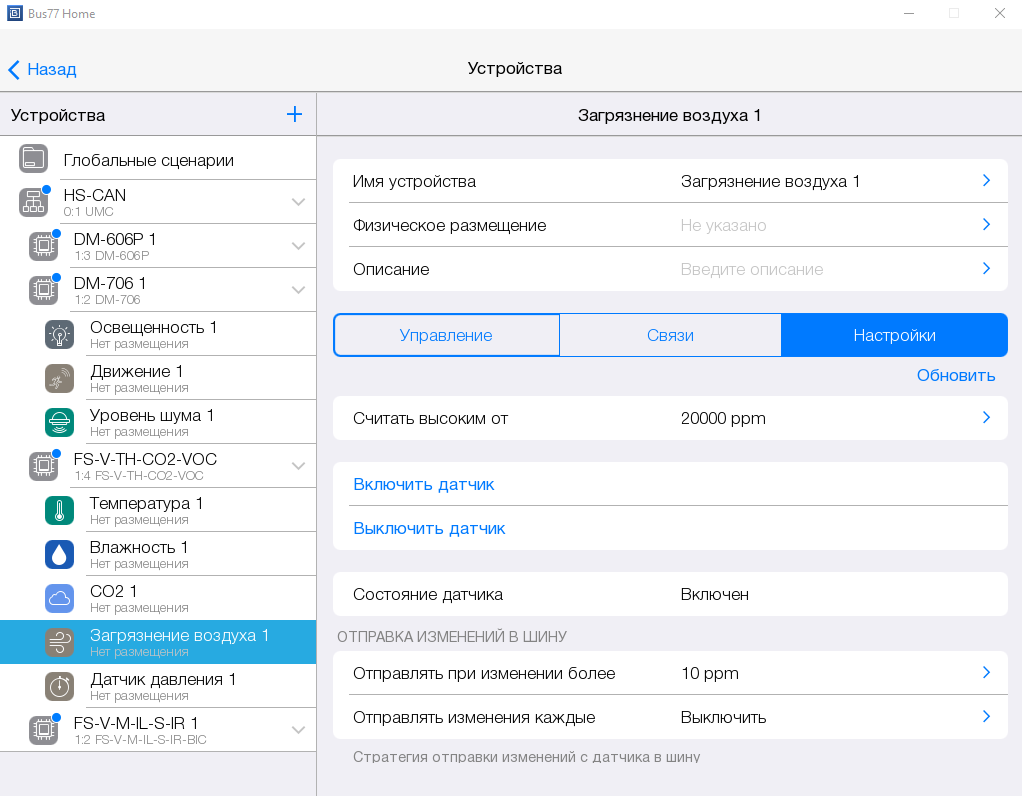Switch to the Управление tab
Screen dimensions: 1022x796
click(x=446, y=336)
